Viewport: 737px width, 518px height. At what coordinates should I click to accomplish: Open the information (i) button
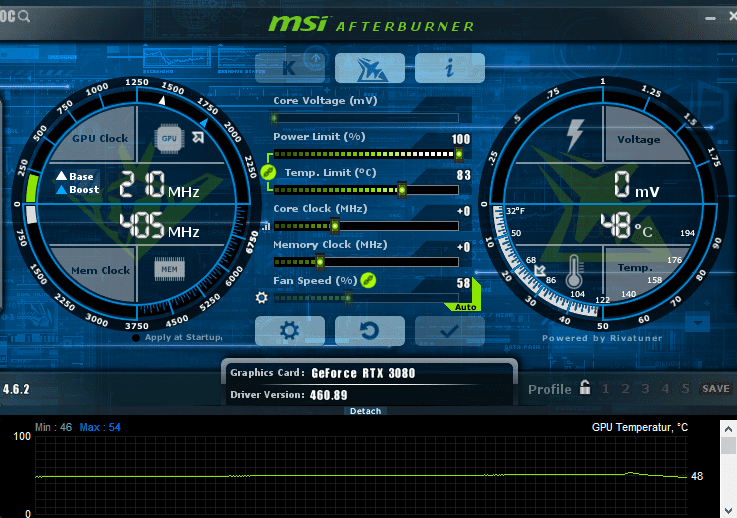pos(450,68)
